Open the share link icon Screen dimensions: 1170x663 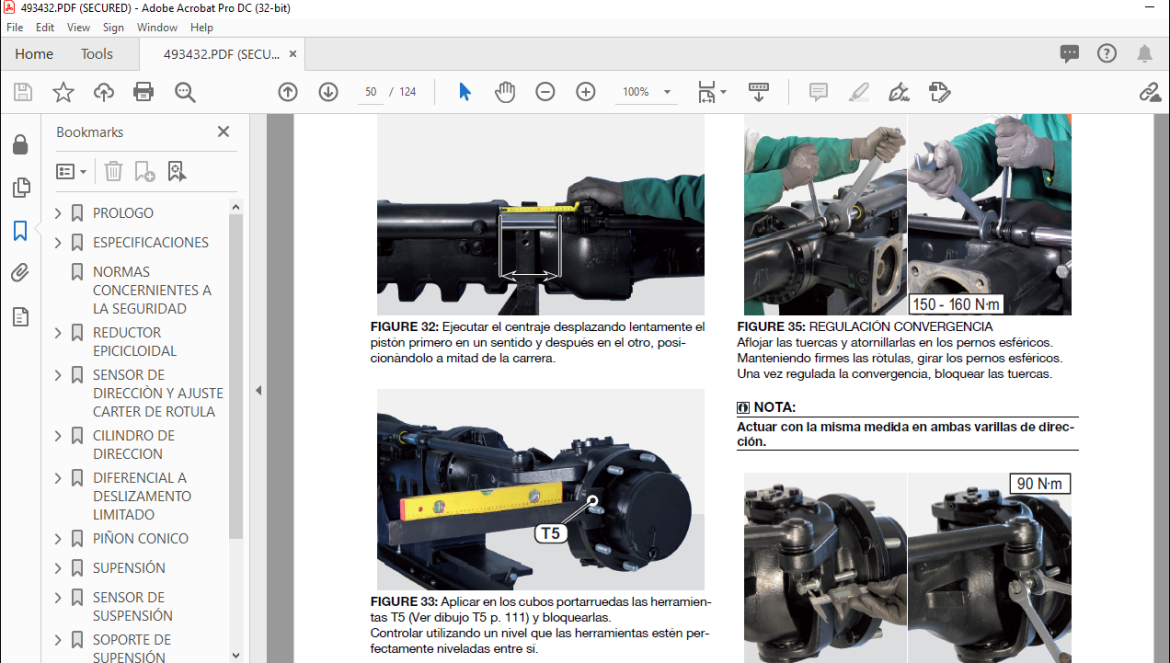(1150, 92)
